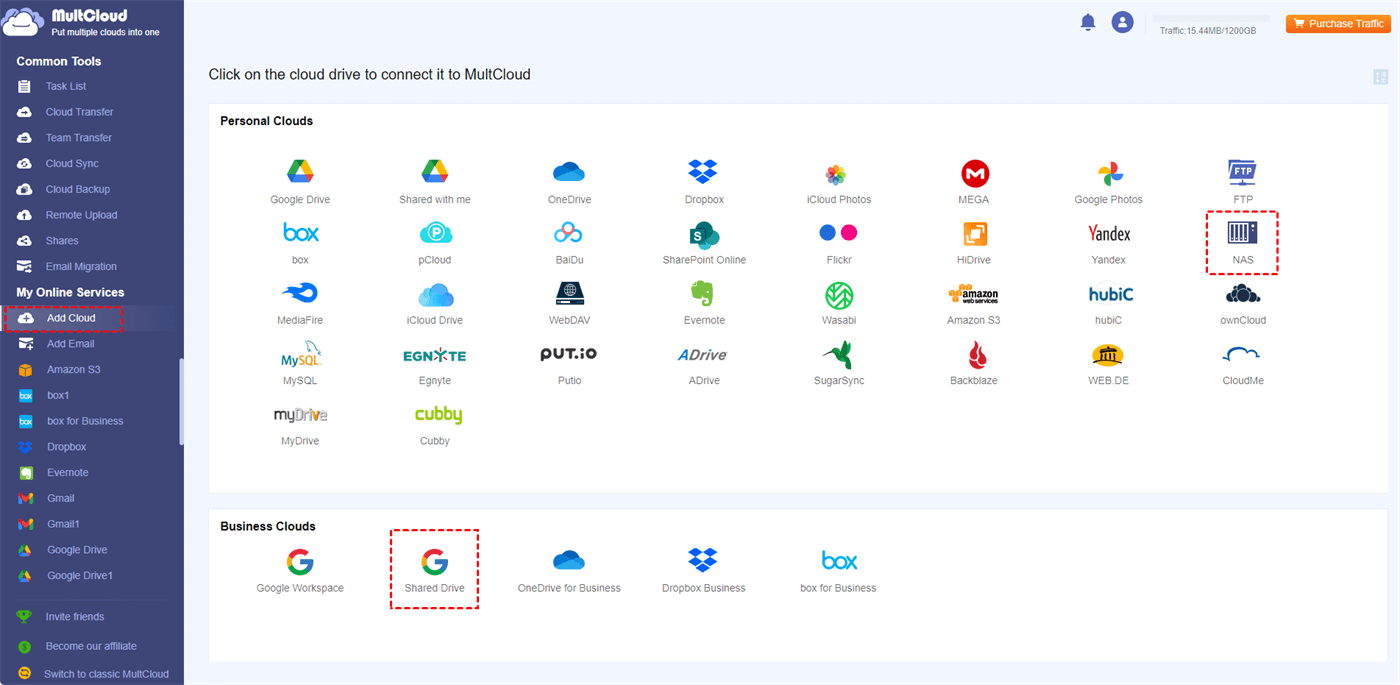Choose the box personal cloud icon
1400x685 pixels.
click(300, 233)
